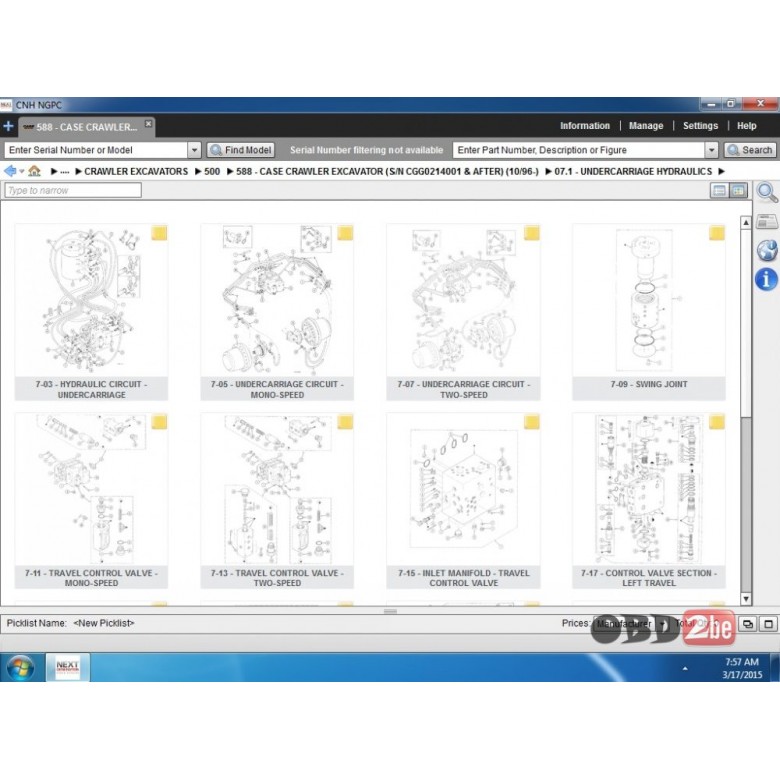Image resolution: width=780 pixels, height=780 pixels.
Task: Click the scrollbar up arrow
Action: point(746,222)
